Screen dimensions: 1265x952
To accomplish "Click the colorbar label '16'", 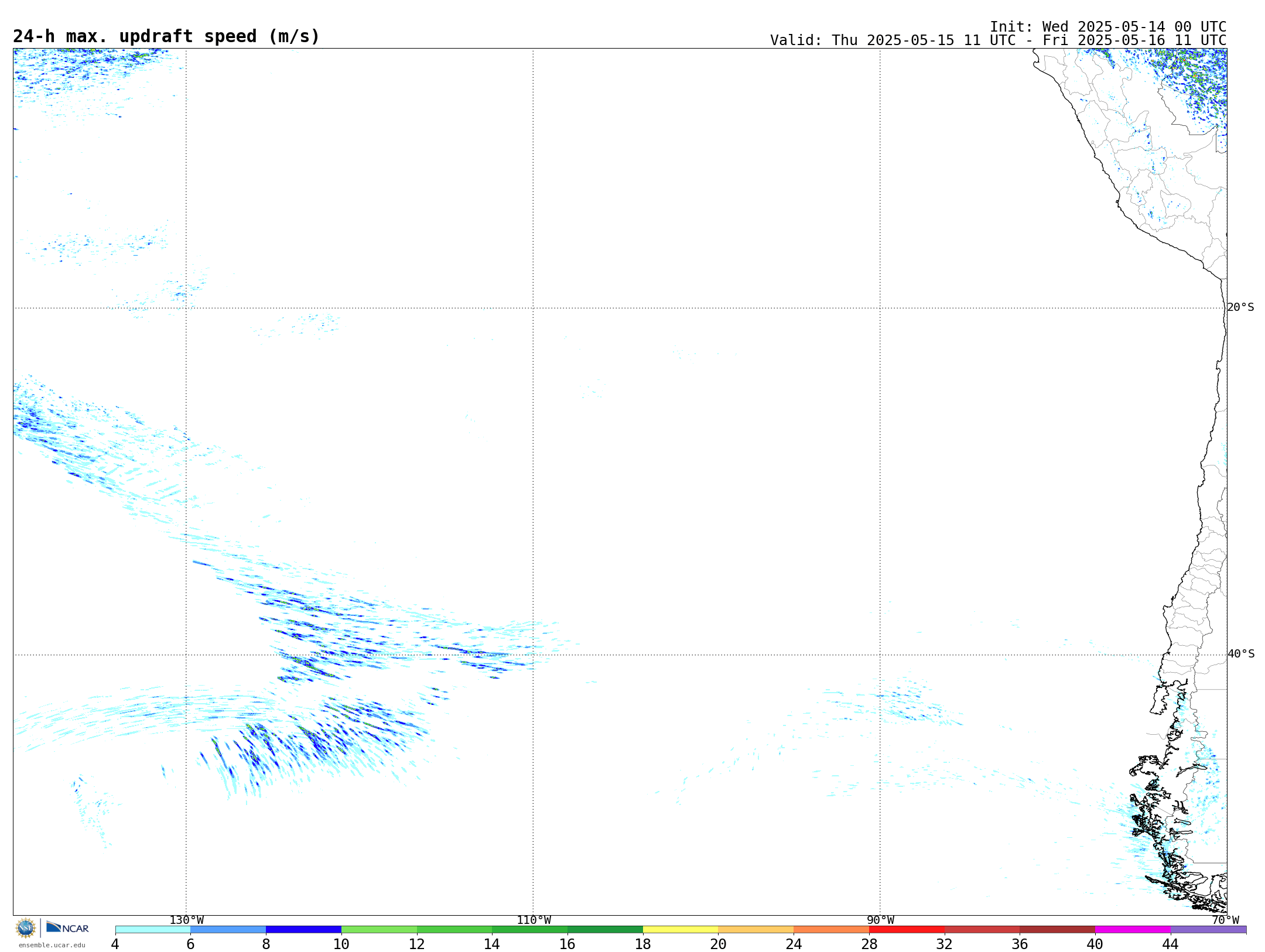I will [567, 944].
